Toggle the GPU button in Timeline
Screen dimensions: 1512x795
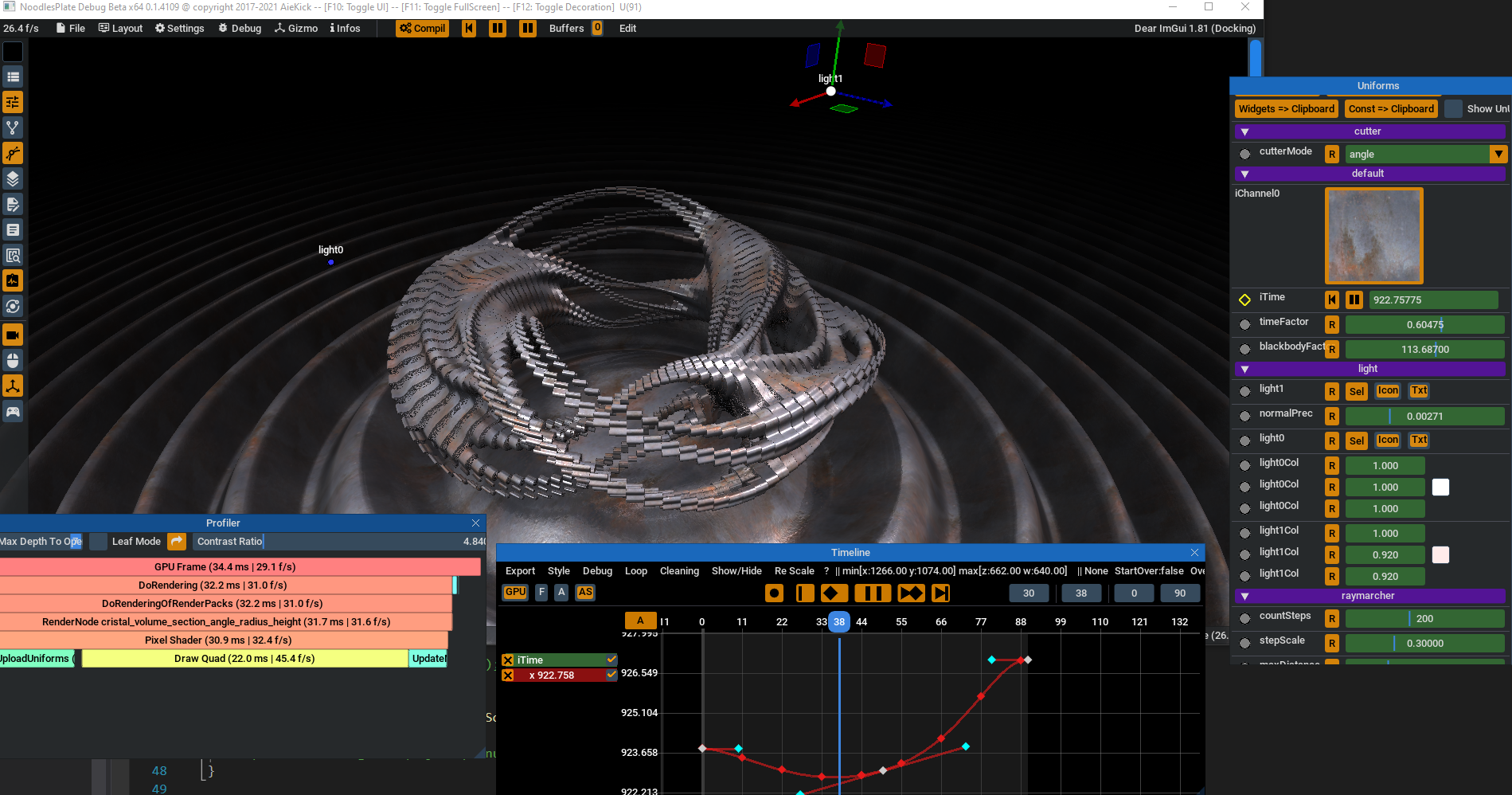[x=516, y=593]
